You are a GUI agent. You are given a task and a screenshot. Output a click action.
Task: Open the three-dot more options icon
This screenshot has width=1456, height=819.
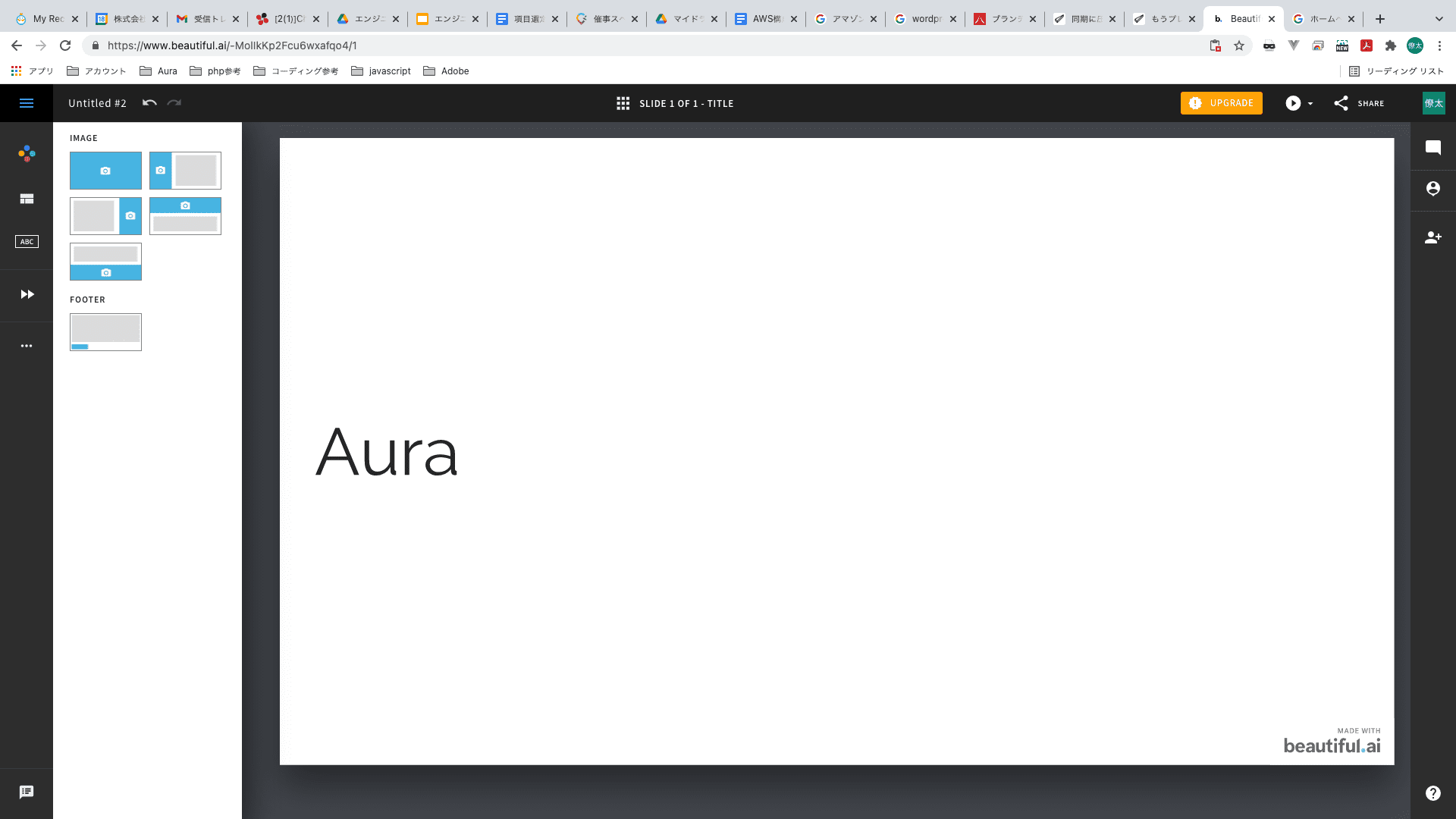click(x=27, y=346)
